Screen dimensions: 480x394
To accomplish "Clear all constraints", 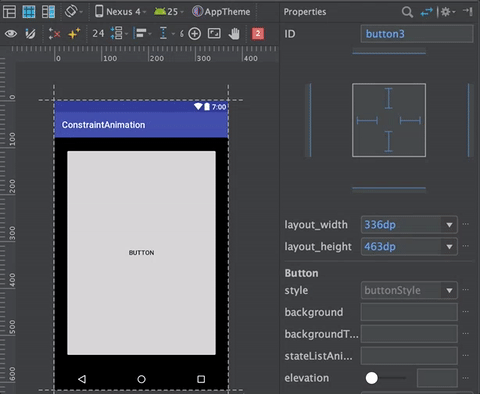I will tap(54, 34).
